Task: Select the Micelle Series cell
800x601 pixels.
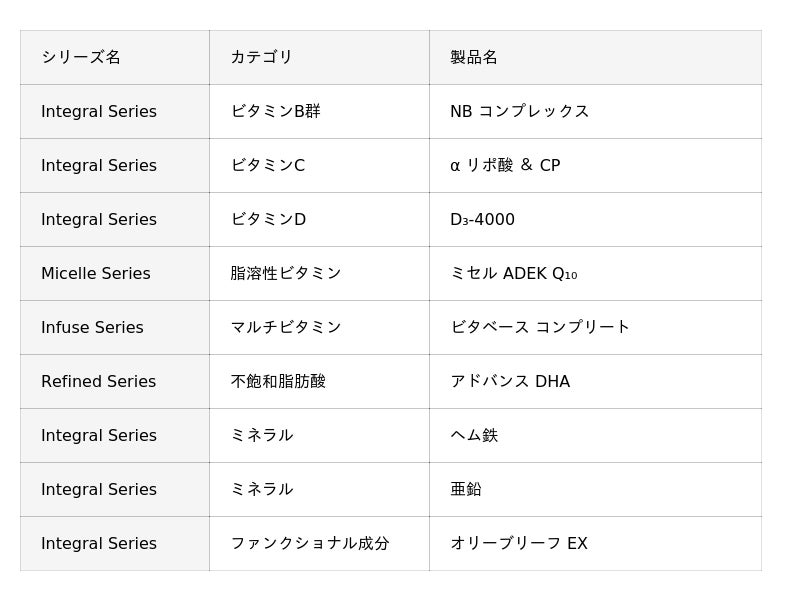Action: 115,273
